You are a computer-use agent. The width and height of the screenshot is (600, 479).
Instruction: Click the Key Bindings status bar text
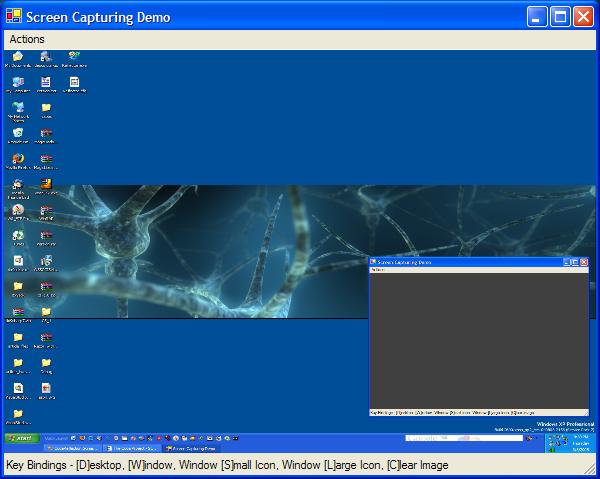pos(227,465)
